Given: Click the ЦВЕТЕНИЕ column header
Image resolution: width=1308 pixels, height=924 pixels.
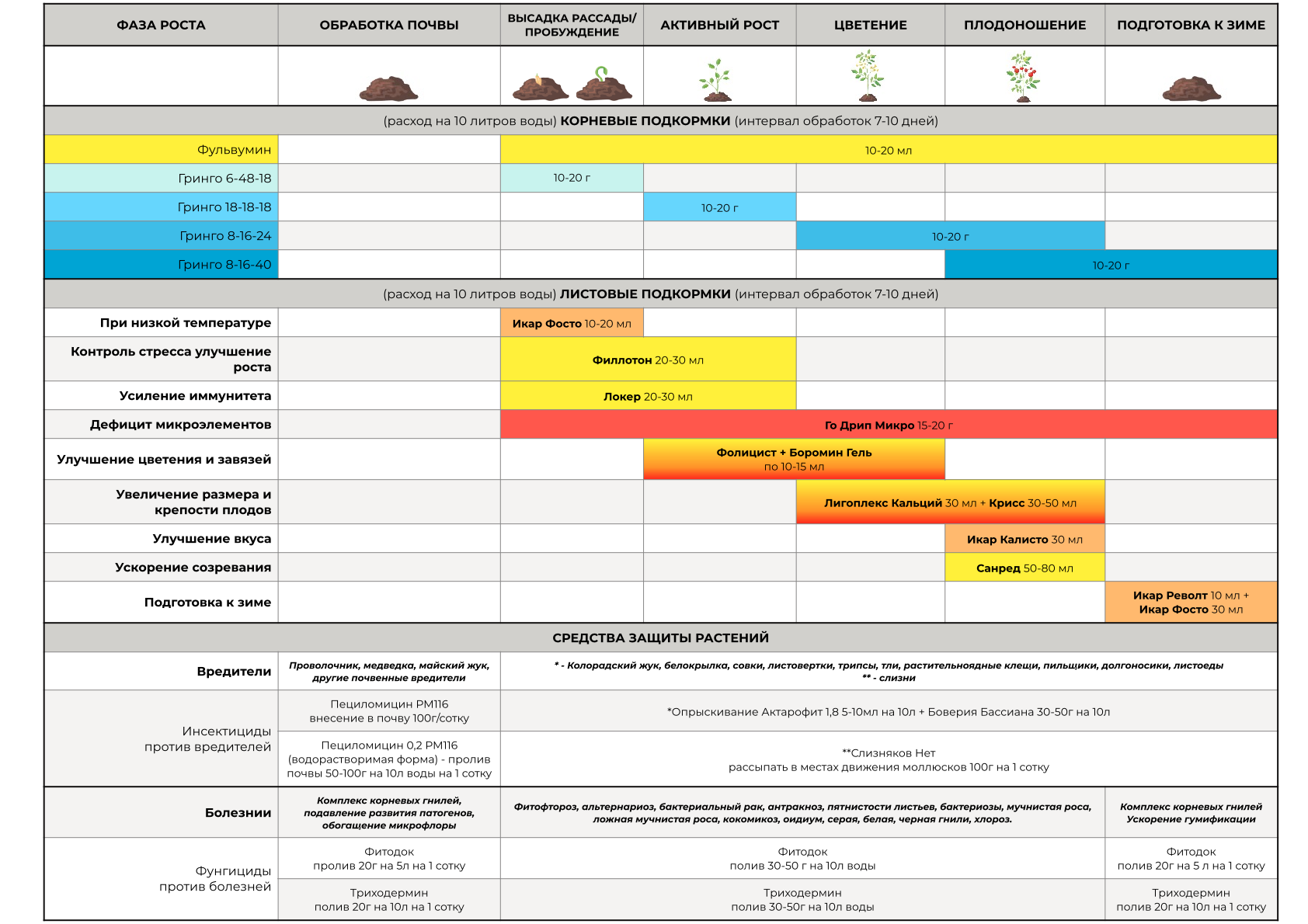Looking at the screenshot, I should (871, 25).
